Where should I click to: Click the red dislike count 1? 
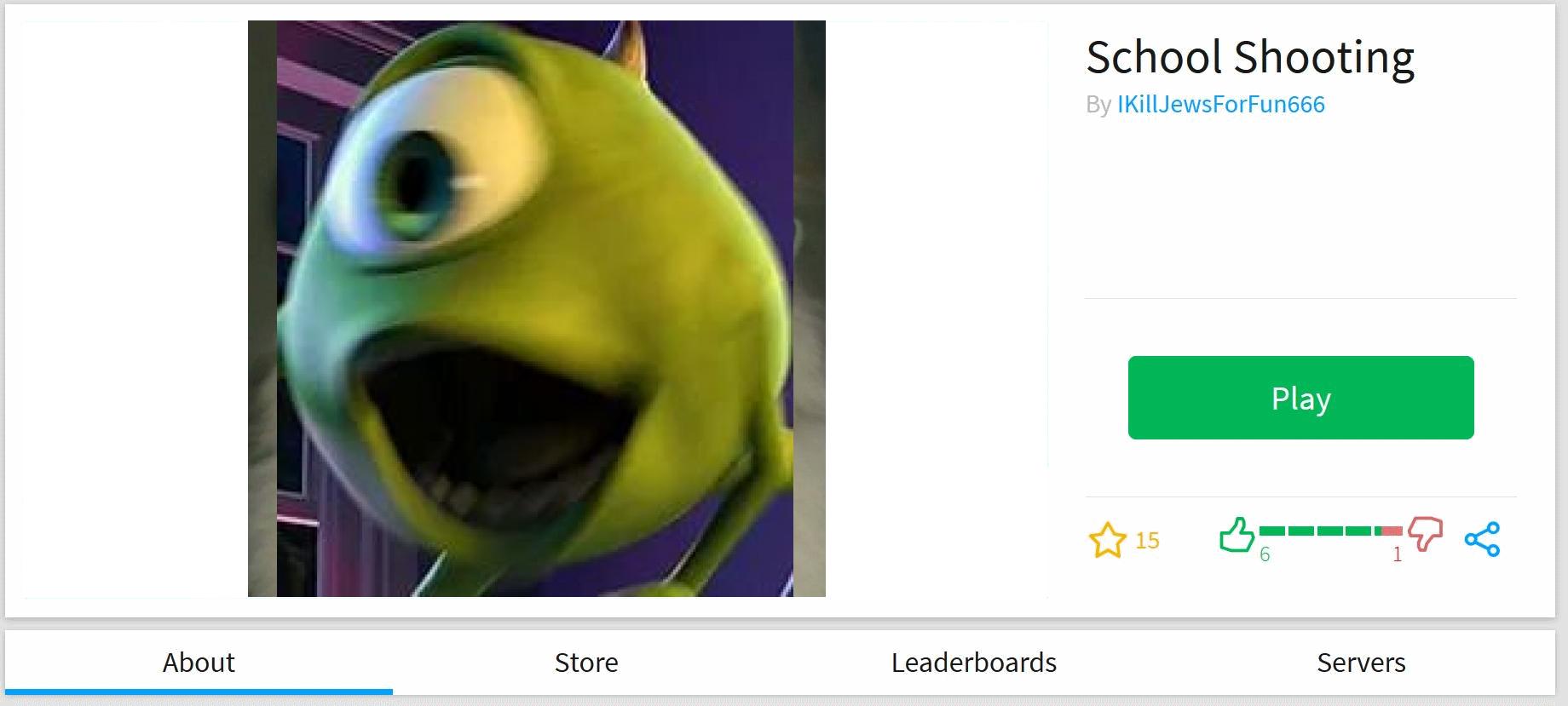[1397, 554]
